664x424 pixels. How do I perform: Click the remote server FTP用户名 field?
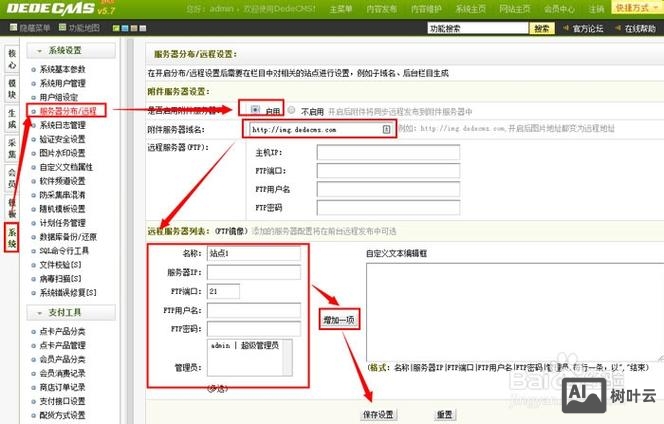pyautogui.click(x=388, y=189)
